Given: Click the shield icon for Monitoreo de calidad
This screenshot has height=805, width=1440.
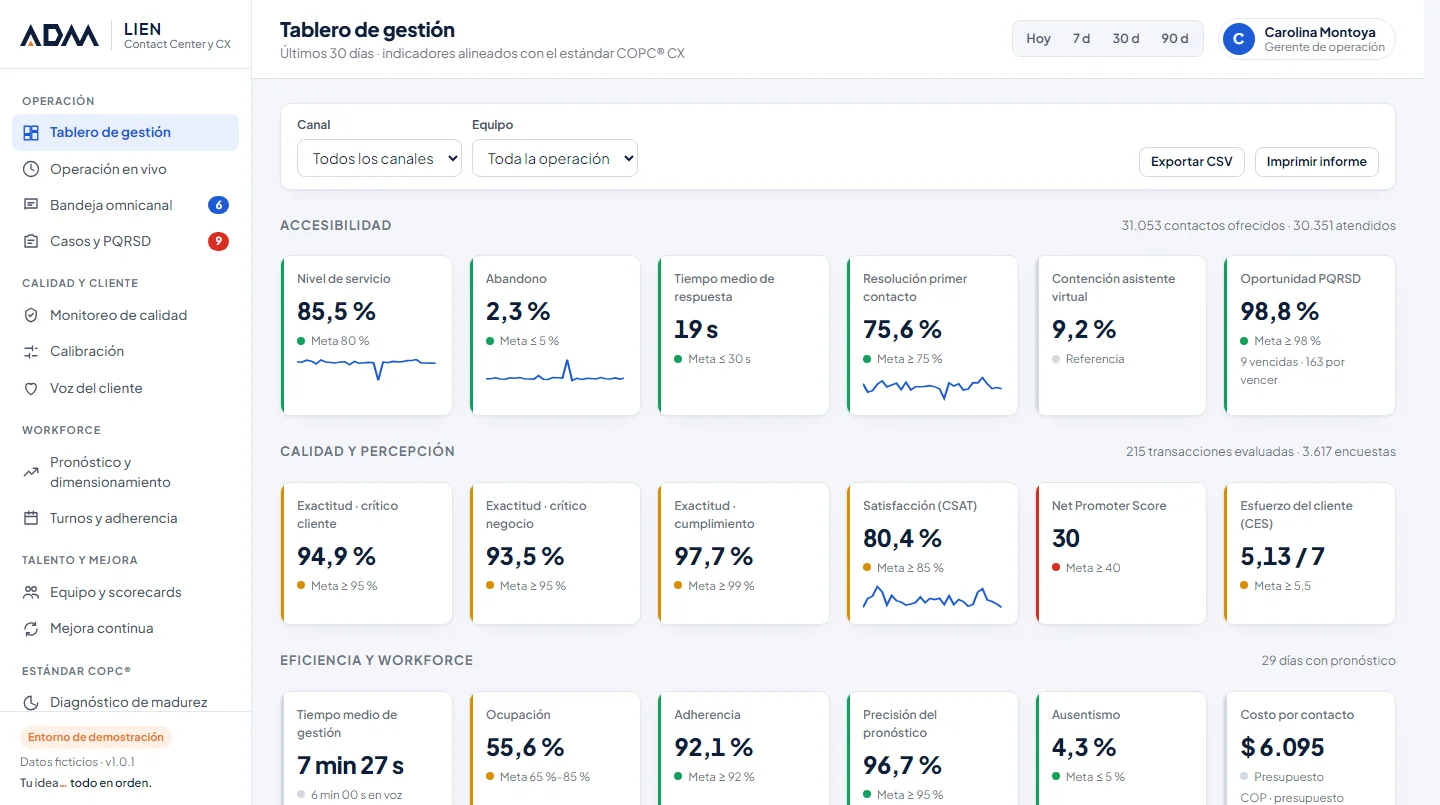Looking at the screenshot, I should coord(31,315).
